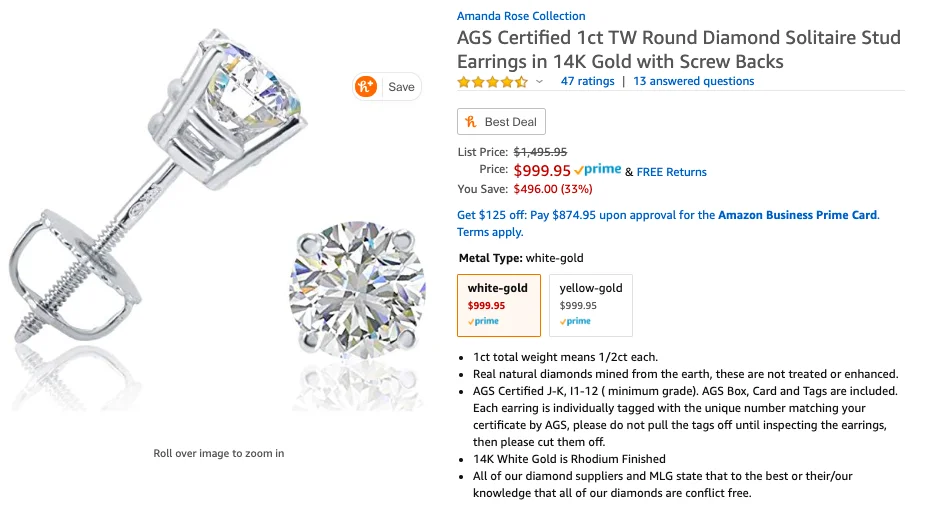Screen dimensions: 936x511
Task: Click the Terms apply link
Action: tap(490, 232)
